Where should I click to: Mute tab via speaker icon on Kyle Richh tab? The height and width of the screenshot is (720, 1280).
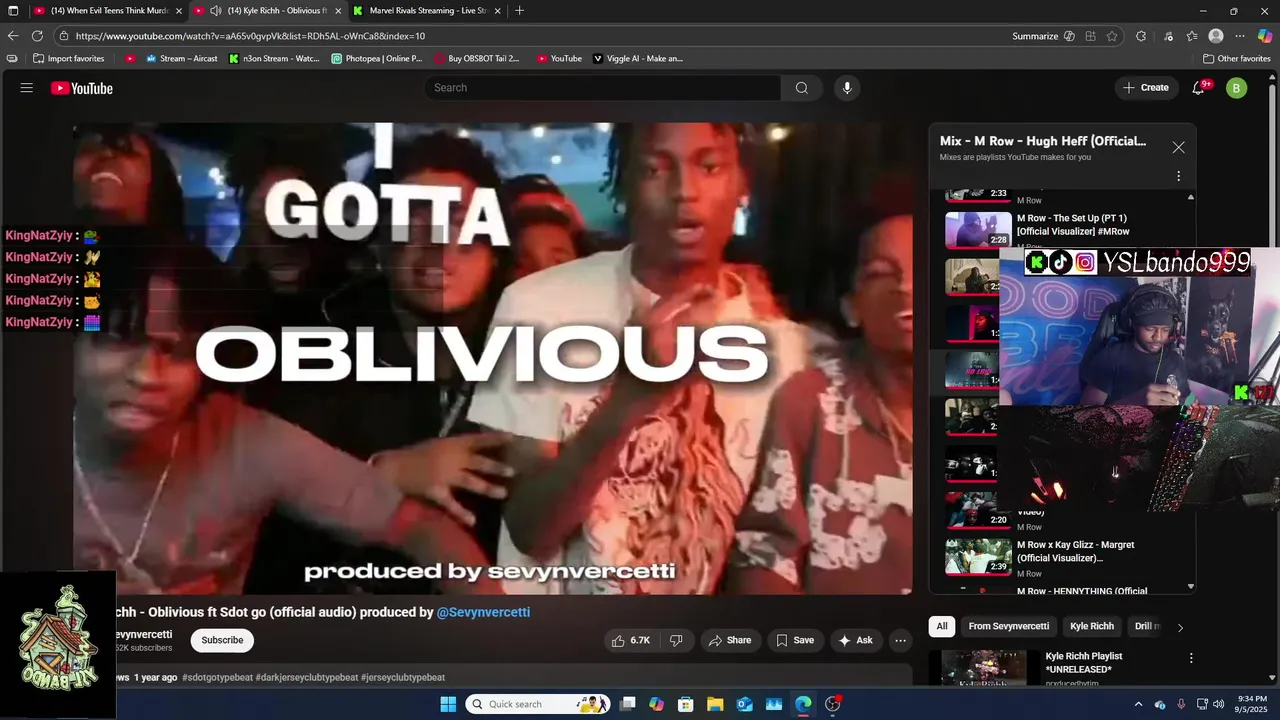click(215, 11)
